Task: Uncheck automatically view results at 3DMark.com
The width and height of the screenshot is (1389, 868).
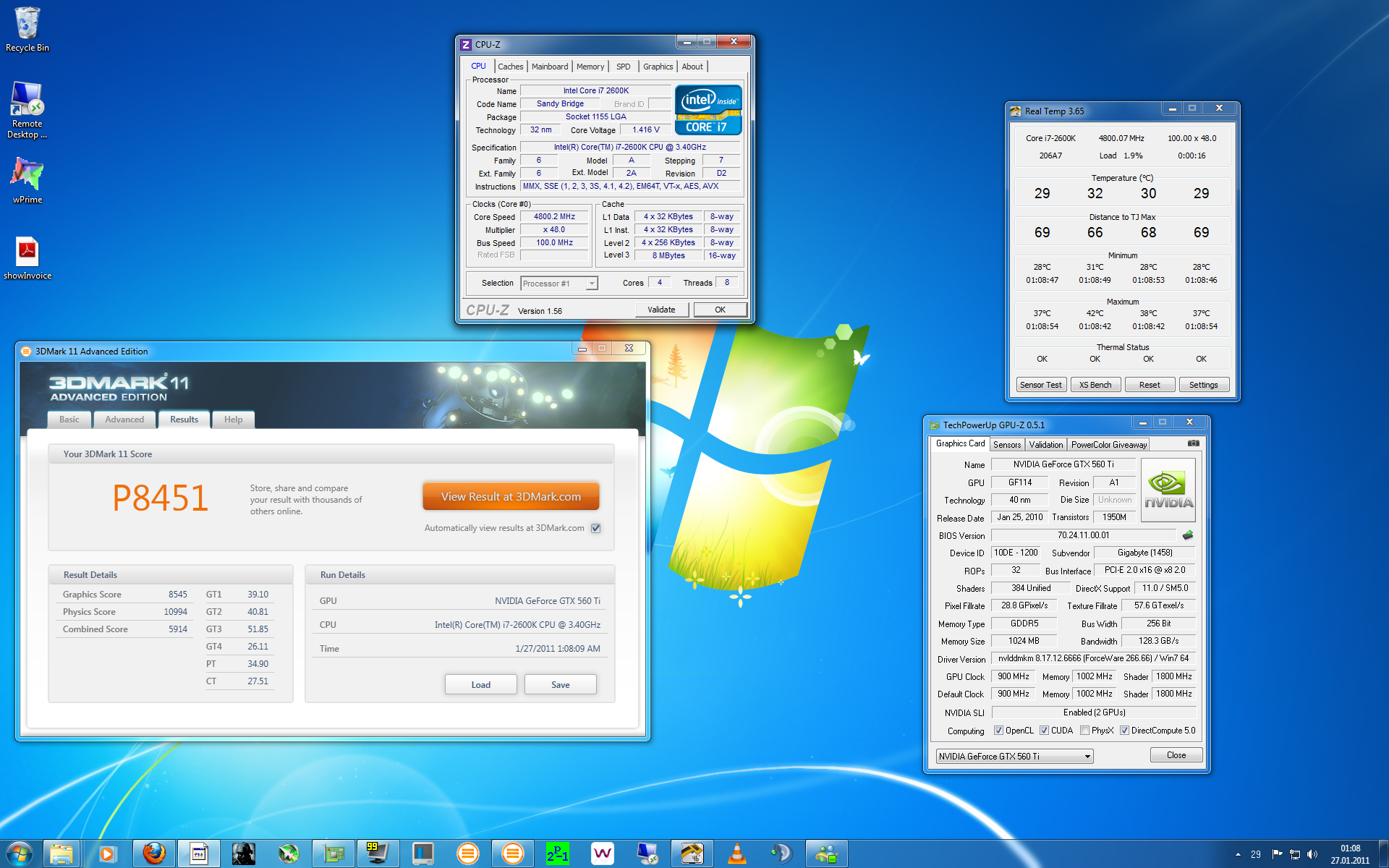Action: [596, 528]
